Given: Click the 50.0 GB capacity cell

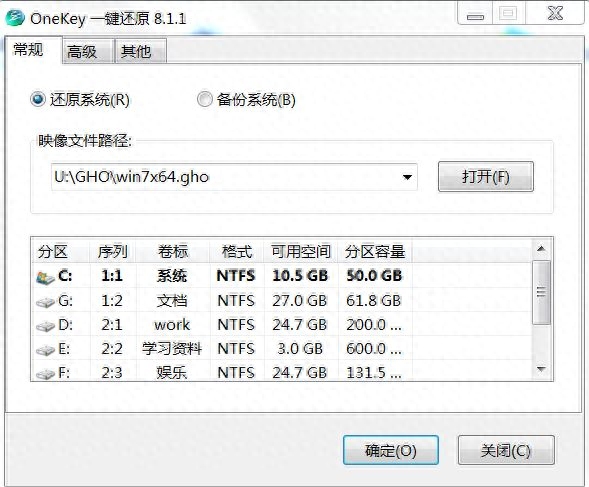Looking at the screenshot, I should coord(374,276).
